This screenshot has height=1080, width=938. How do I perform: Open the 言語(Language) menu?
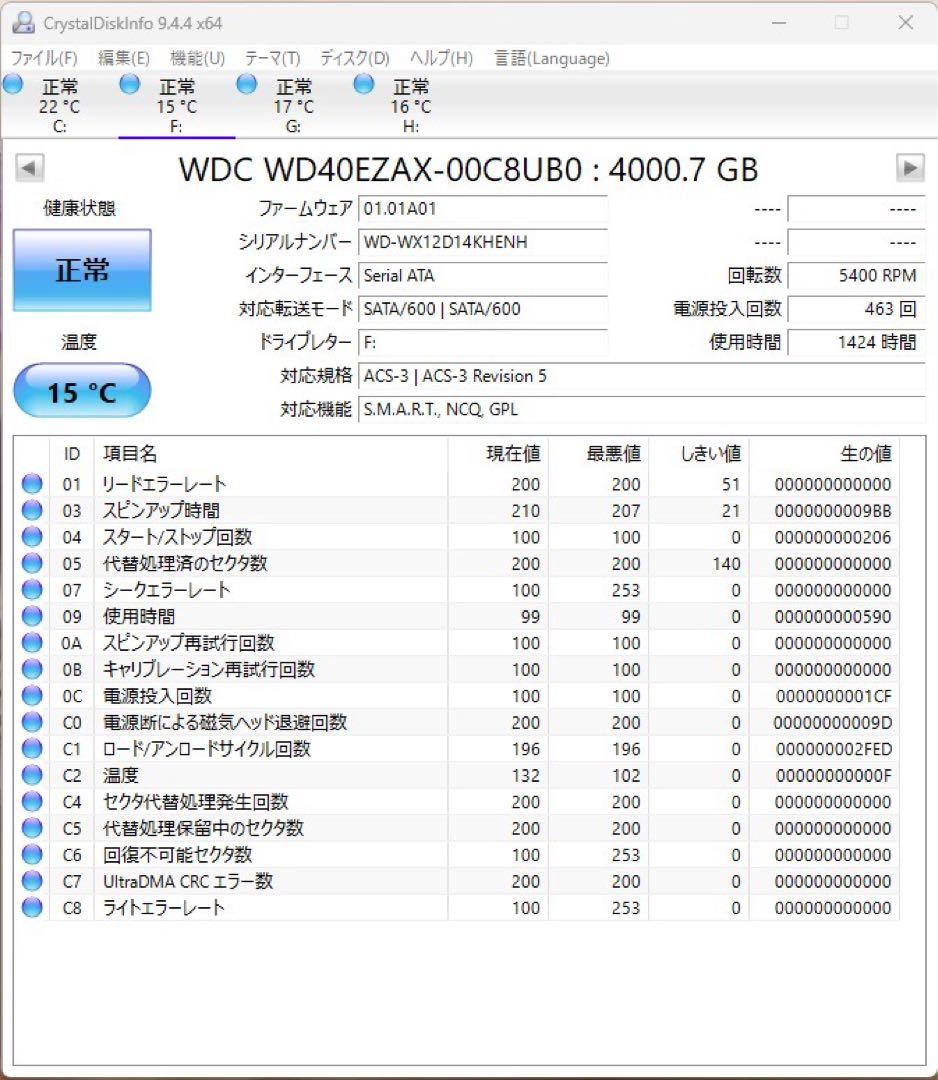coord(552,58)
